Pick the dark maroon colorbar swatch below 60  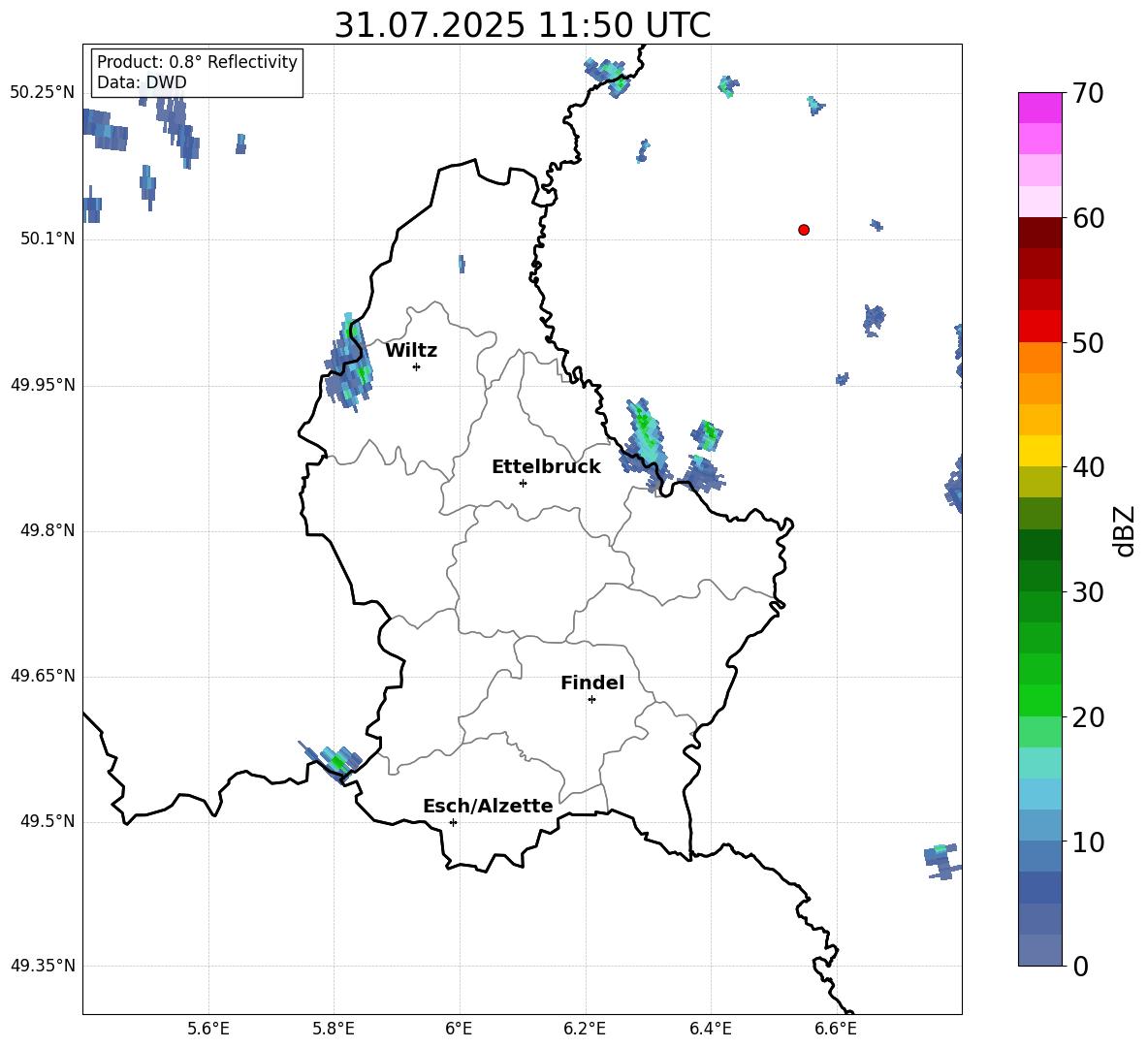point(1040,233)
